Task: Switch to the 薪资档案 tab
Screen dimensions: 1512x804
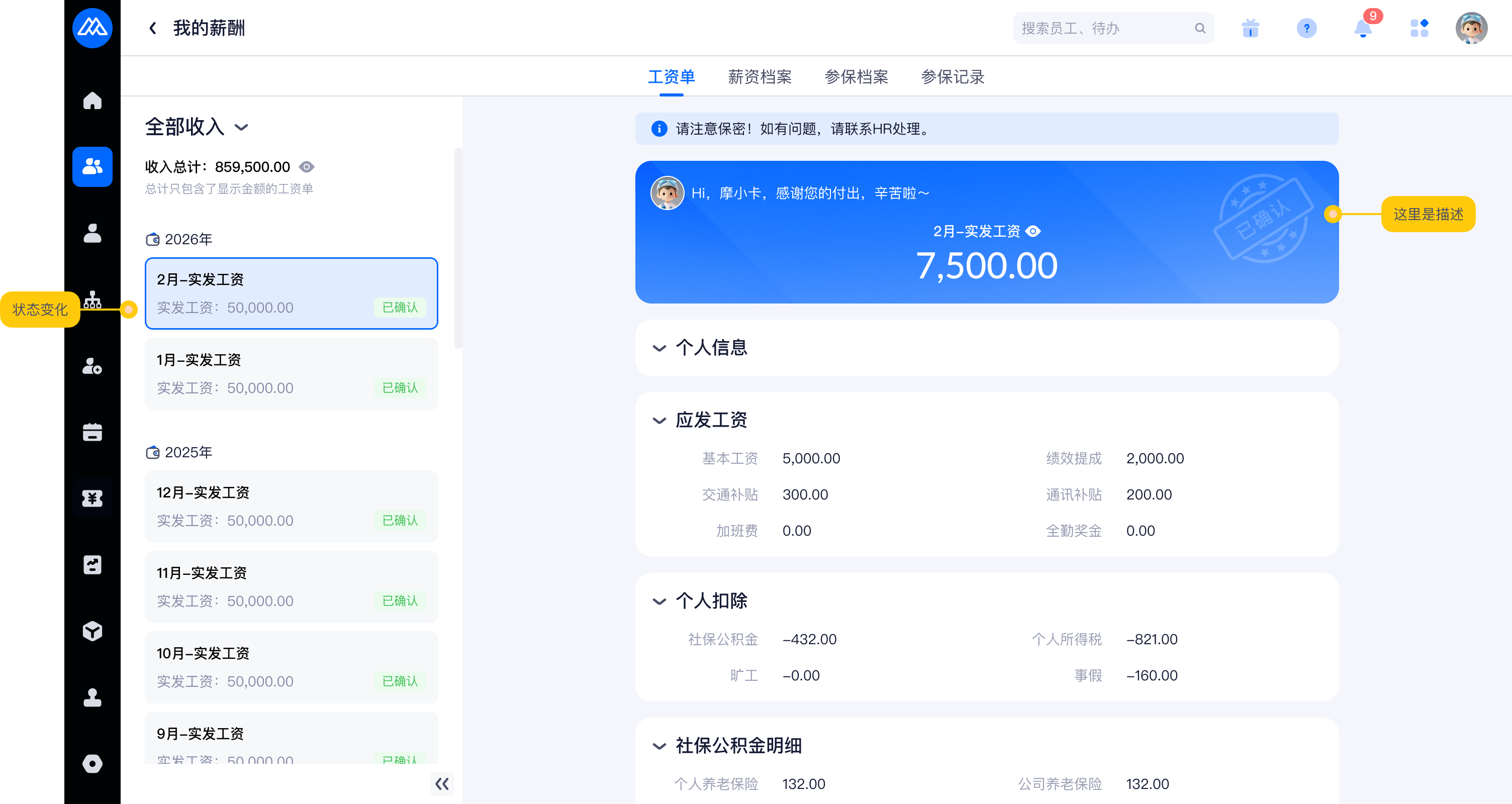Action: coord(760,77)
